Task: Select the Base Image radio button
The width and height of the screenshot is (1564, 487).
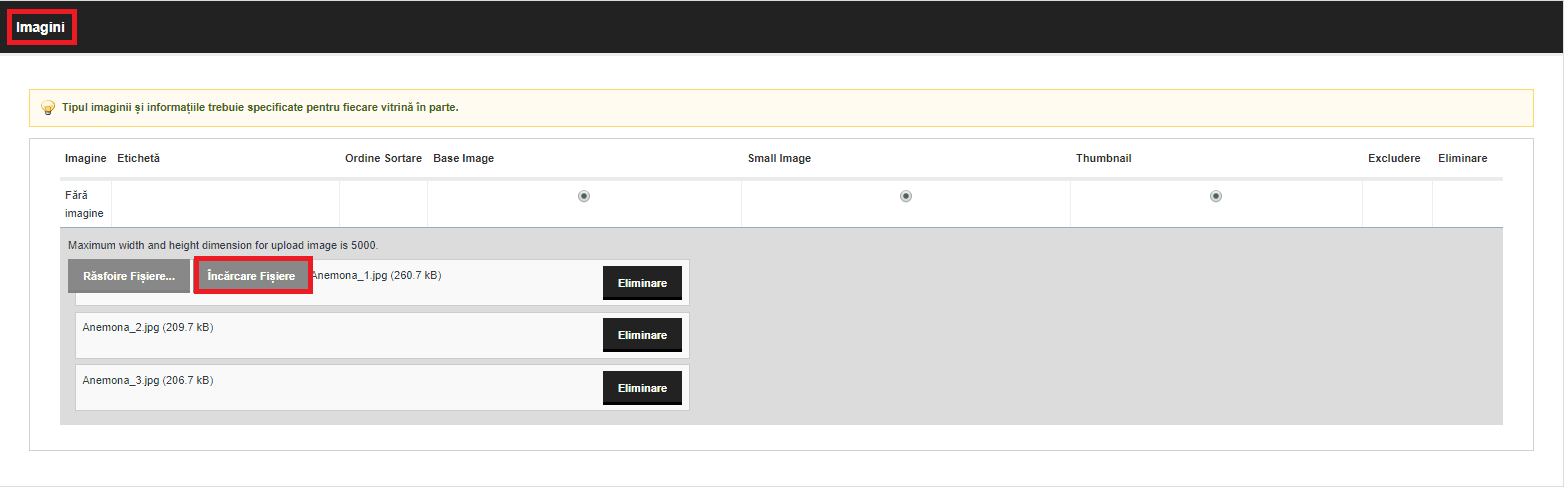Action: (x=584, y=196)
